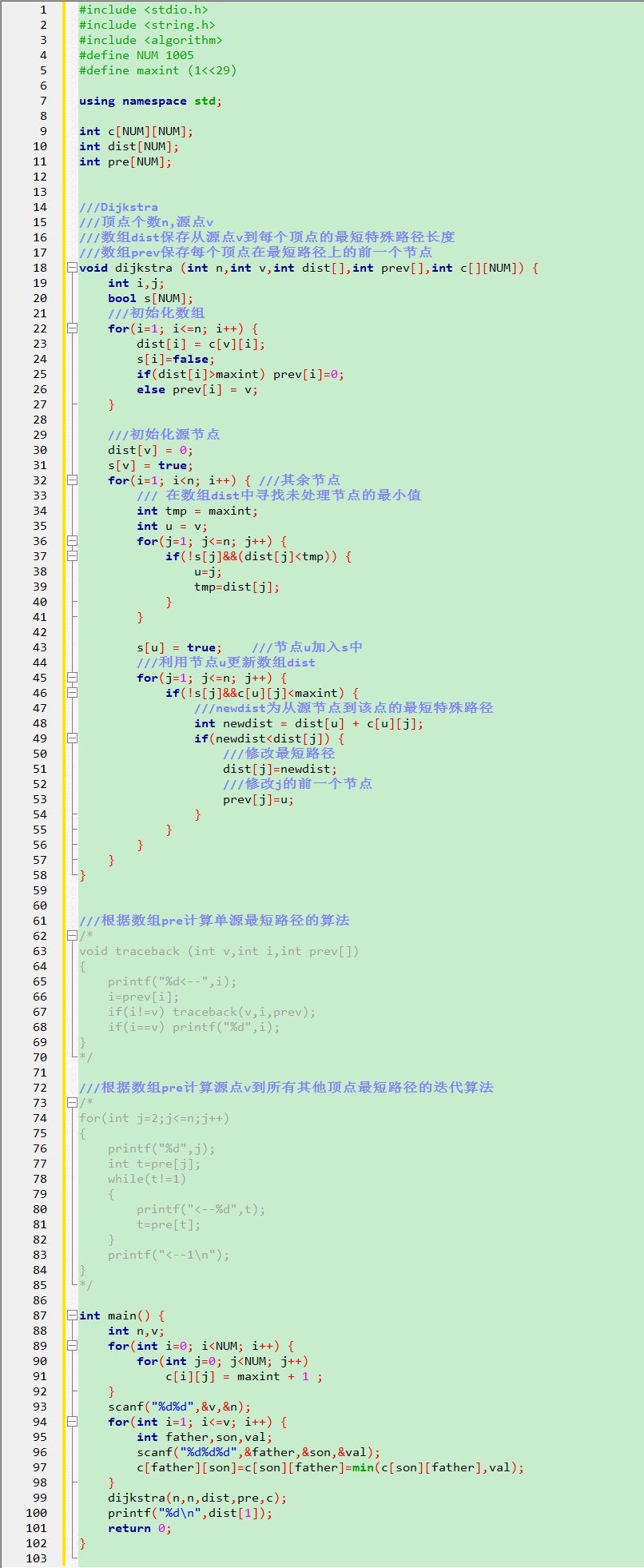
Task: Click the scanf("%d%d",&v,&n); line
Action: pos(180,1407)
